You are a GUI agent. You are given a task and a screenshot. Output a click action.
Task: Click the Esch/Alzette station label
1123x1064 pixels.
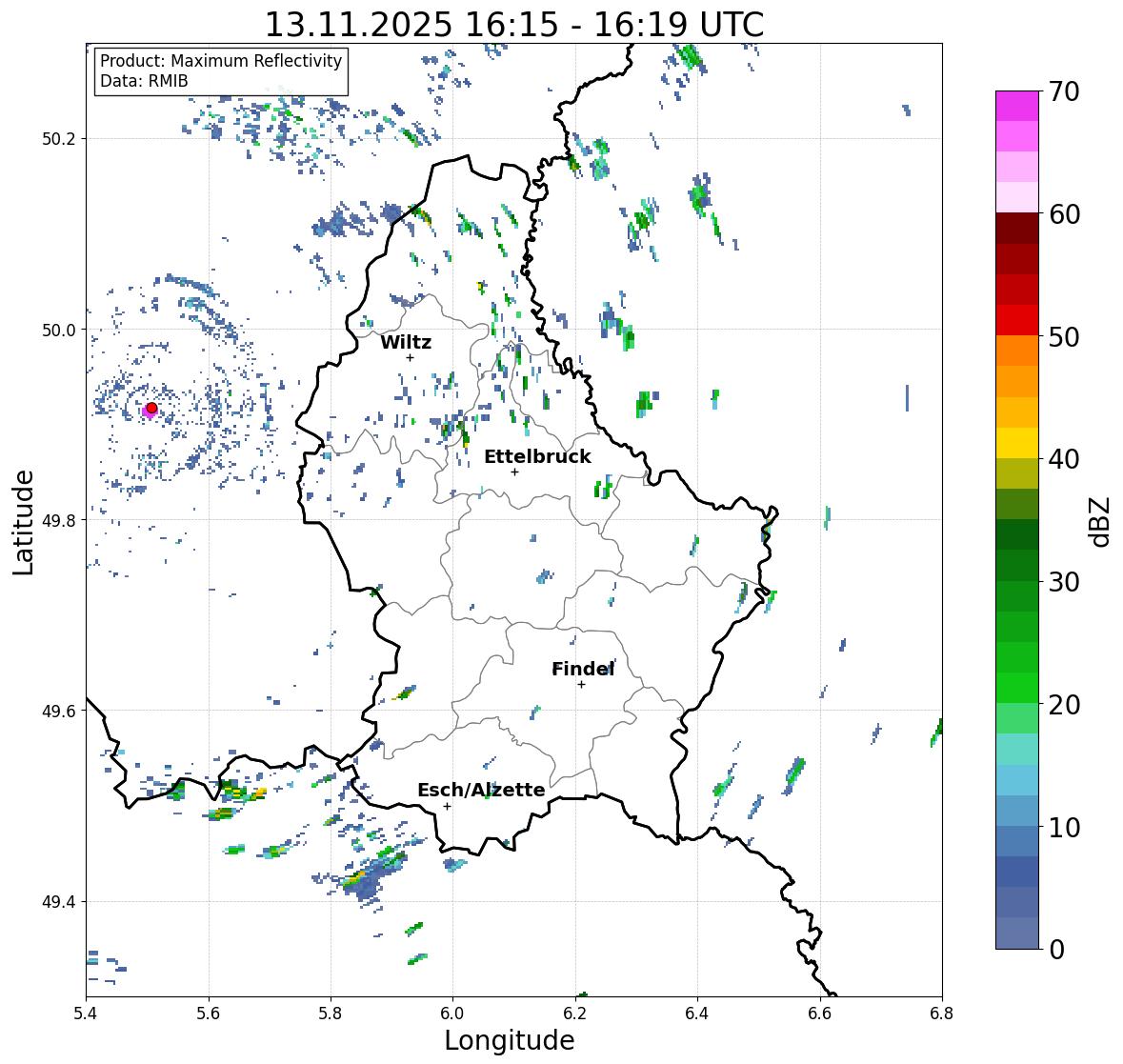pyautogui.click(x=481, y=790)
